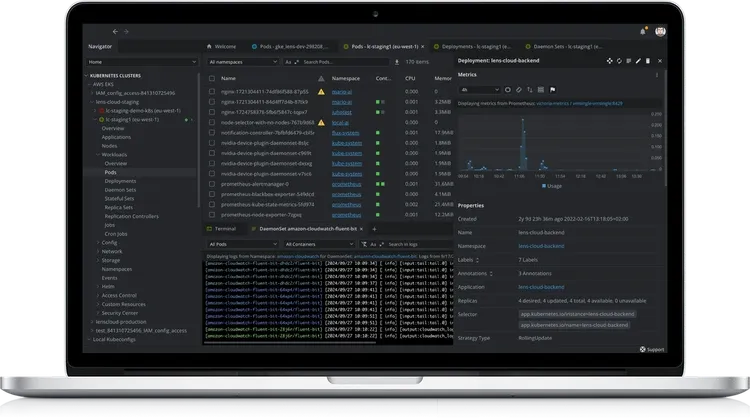Click warning icon on nginx-1721304411-74df86f588 row
The image size is (750, 418).
tap(321, 91)
